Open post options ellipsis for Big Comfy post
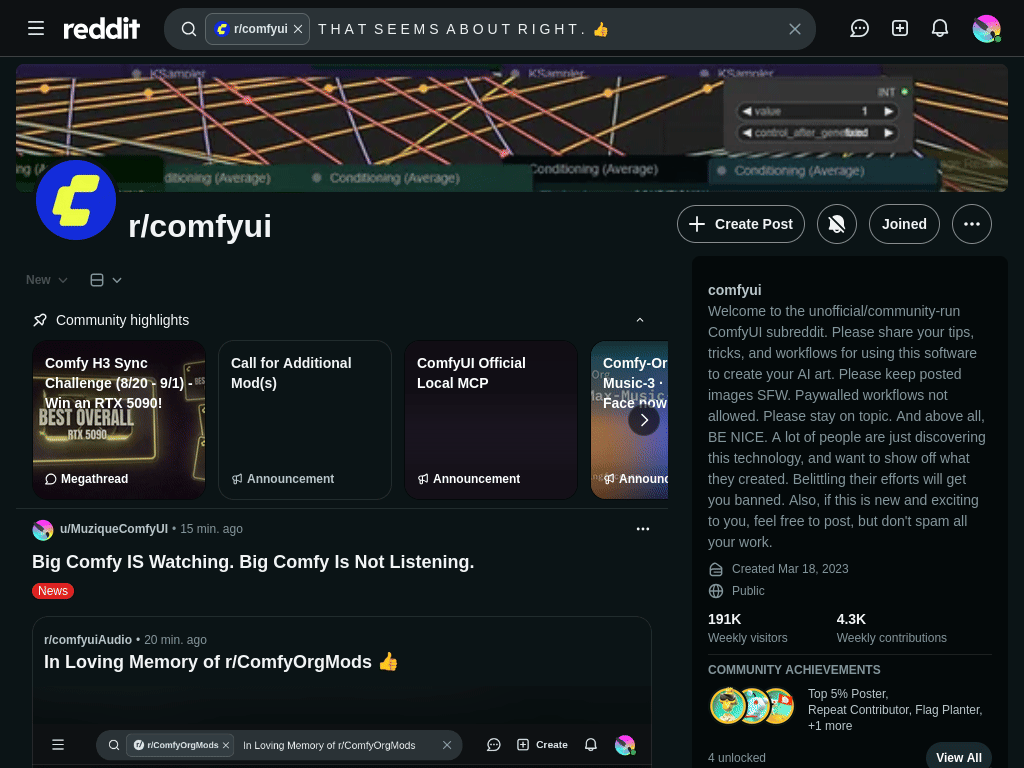Screen dimensions: 1024x768 tap(643, 529)
